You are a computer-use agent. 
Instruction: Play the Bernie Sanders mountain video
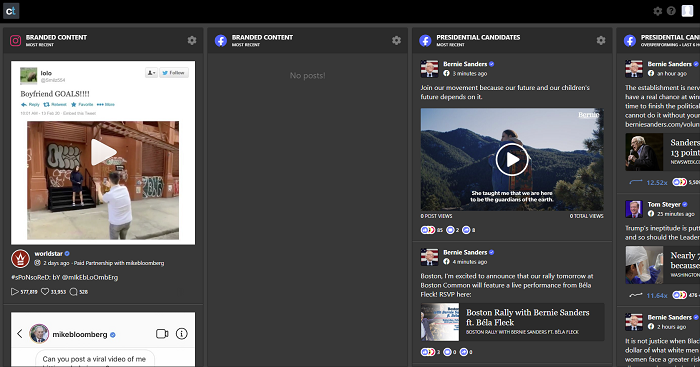click(x=512, y=159)
